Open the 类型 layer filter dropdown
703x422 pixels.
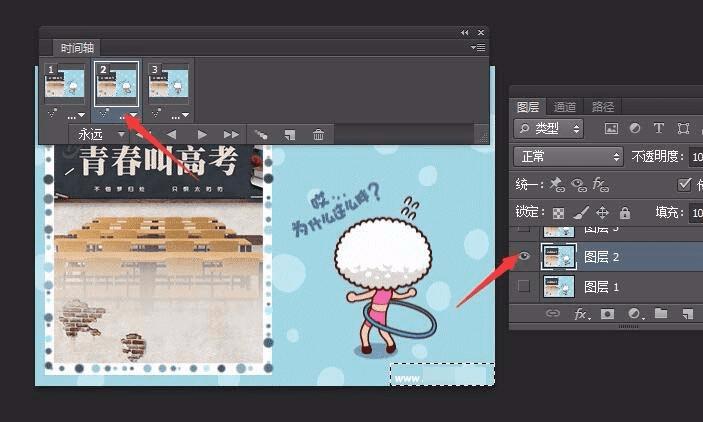pos(548,129)
